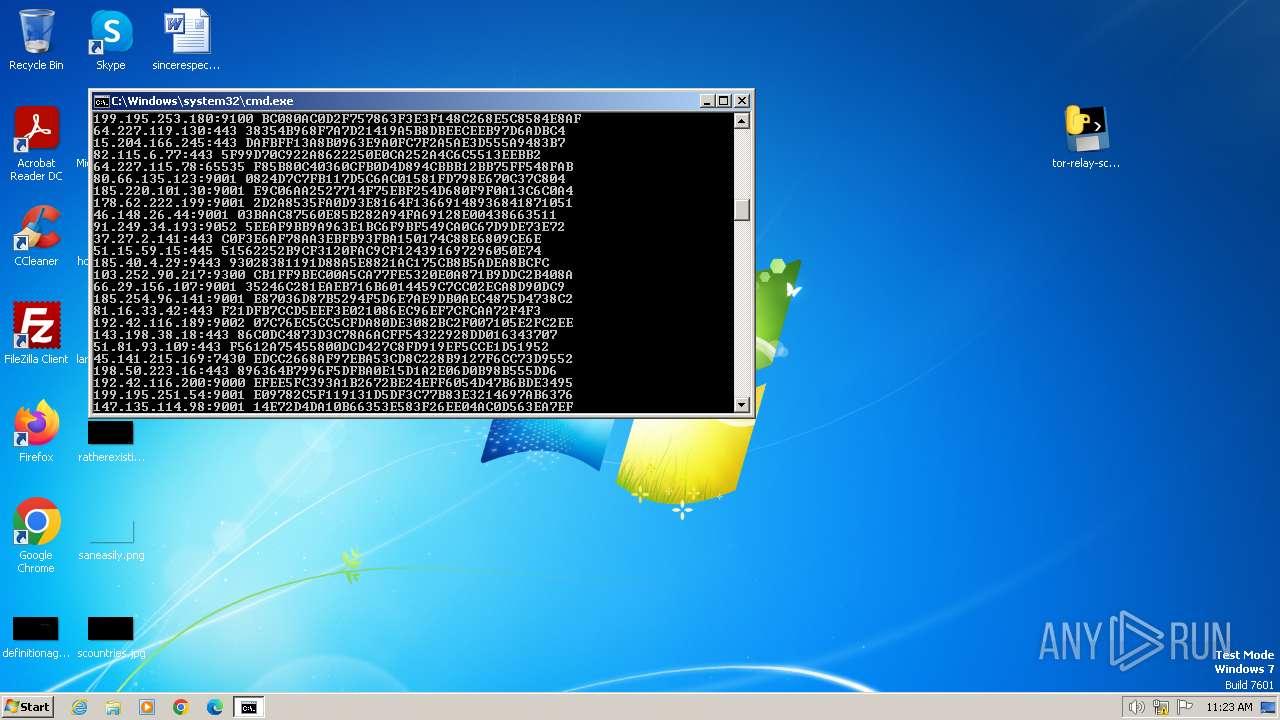Click the line starting 178.62.222.199:9001
The width and height of the screenshot is (1280, 720).
[333, 203]
